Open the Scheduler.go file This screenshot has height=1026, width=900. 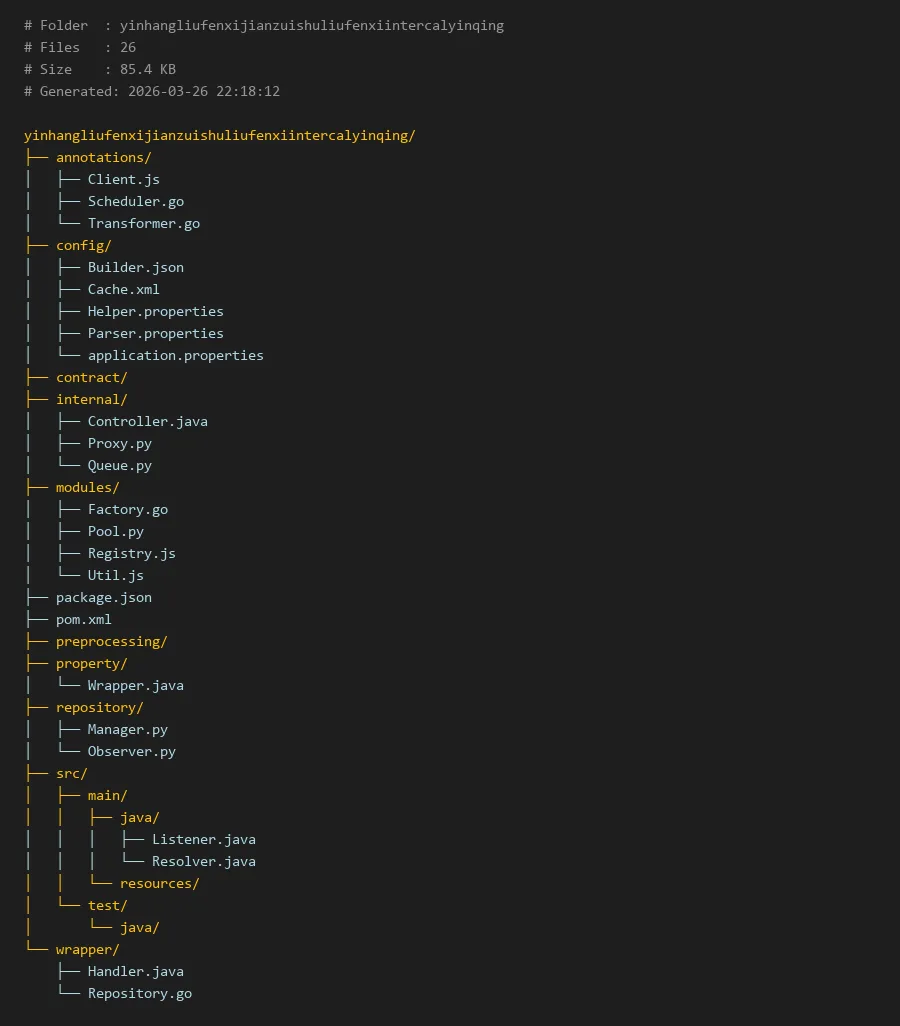tap(135, 201)
